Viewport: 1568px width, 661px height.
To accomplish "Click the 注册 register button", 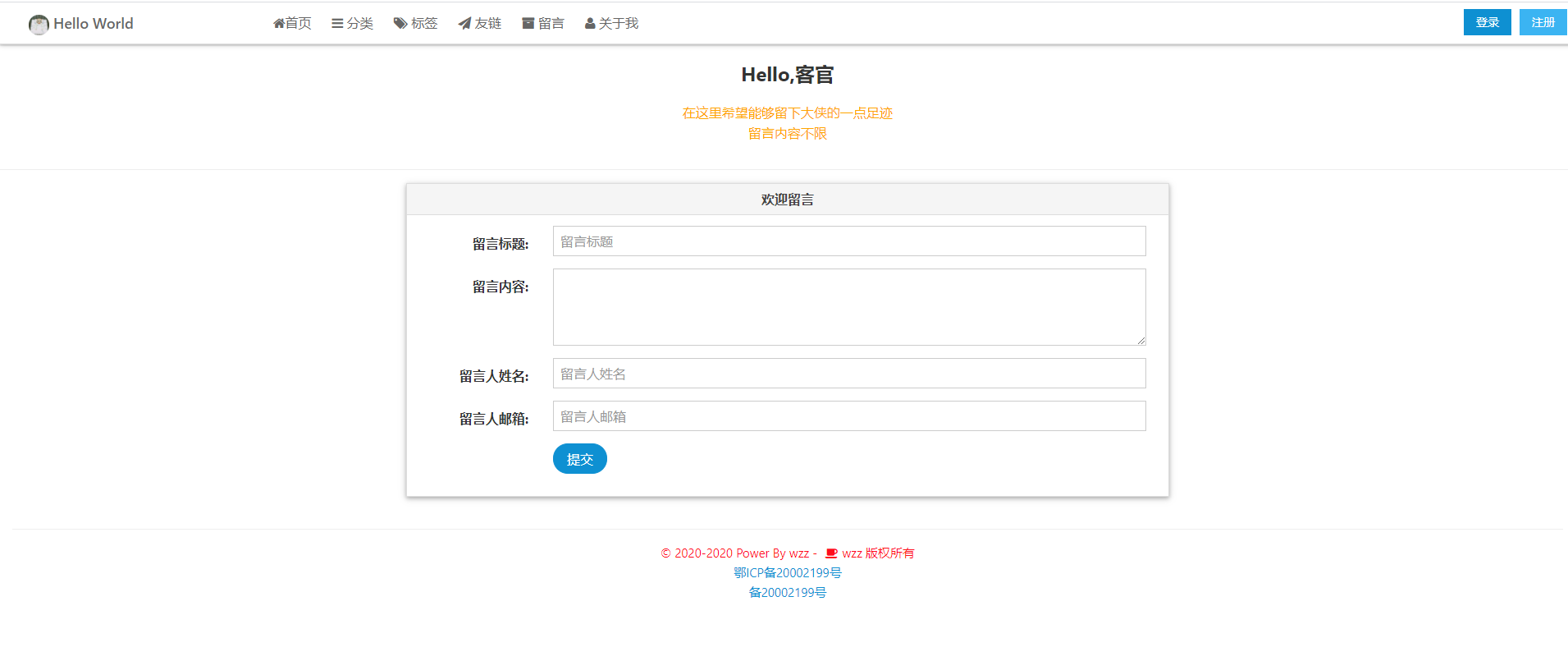I will coord(1543,22).
